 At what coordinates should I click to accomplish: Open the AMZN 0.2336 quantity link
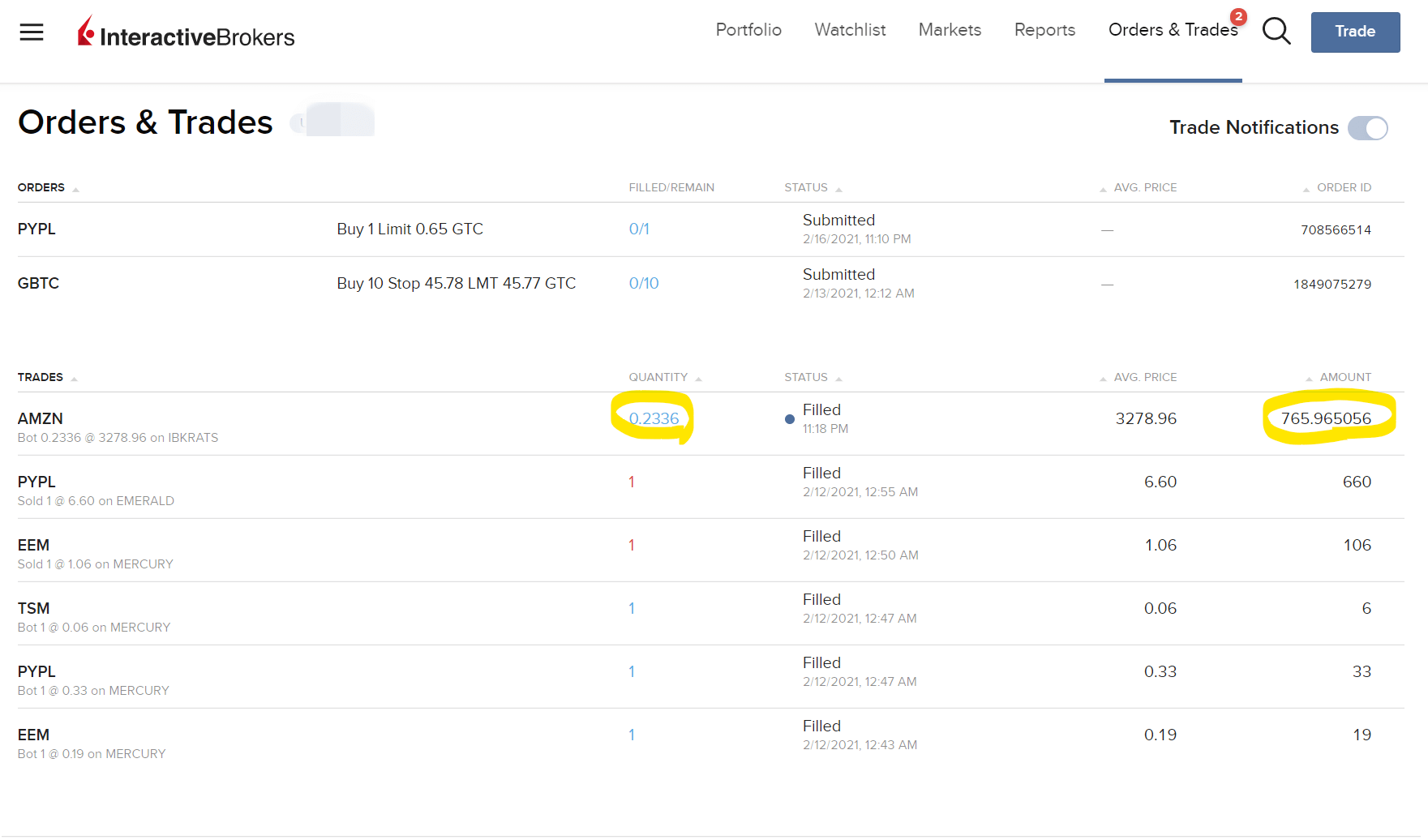pyautogui.click(x=654, y=418)
